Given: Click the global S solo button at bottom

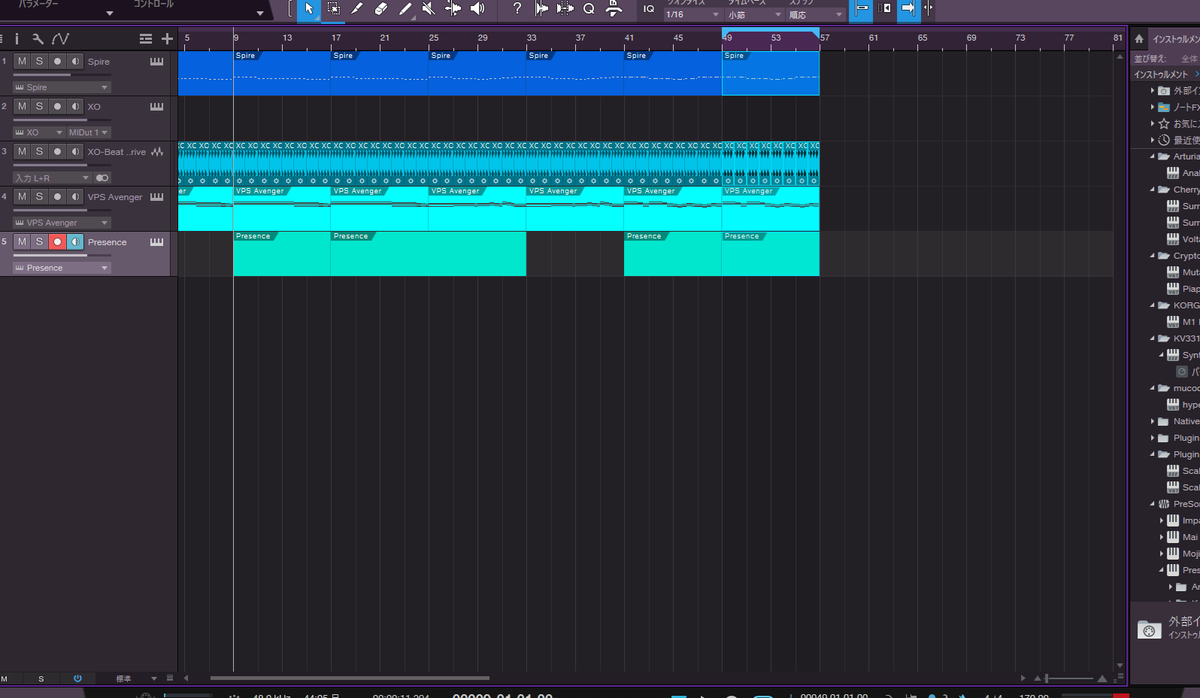Looking at the screenshot, I should point(41,678).
